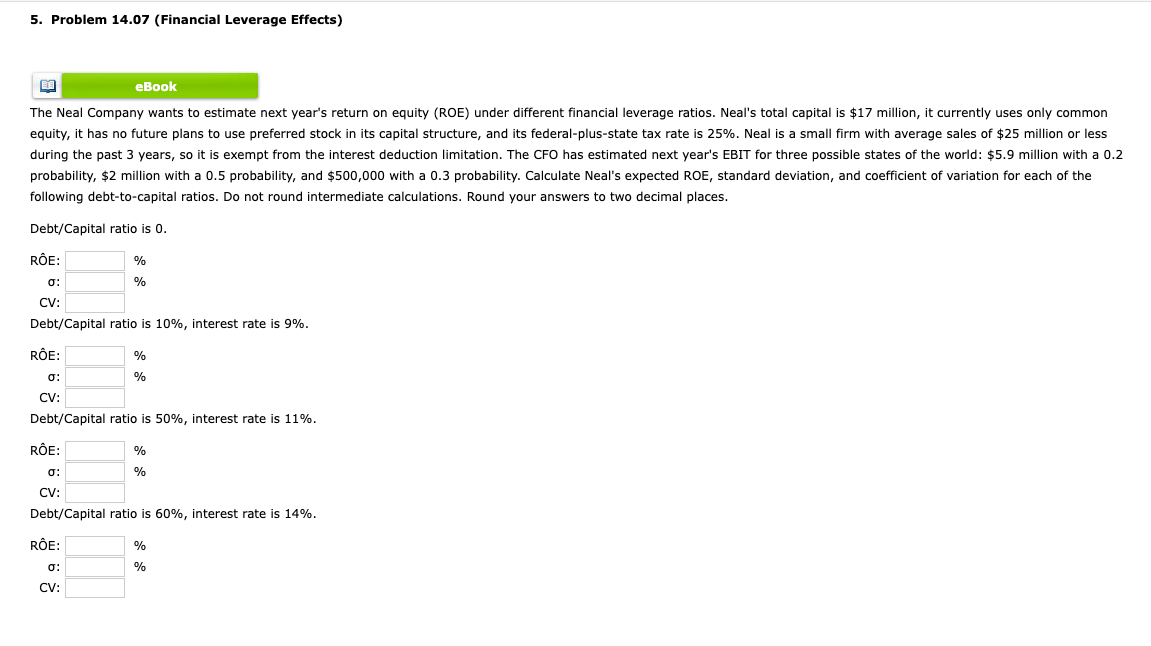1151x646 pixels.
Task: Click the CV field for 10% debt ratio
Action: 94,397
